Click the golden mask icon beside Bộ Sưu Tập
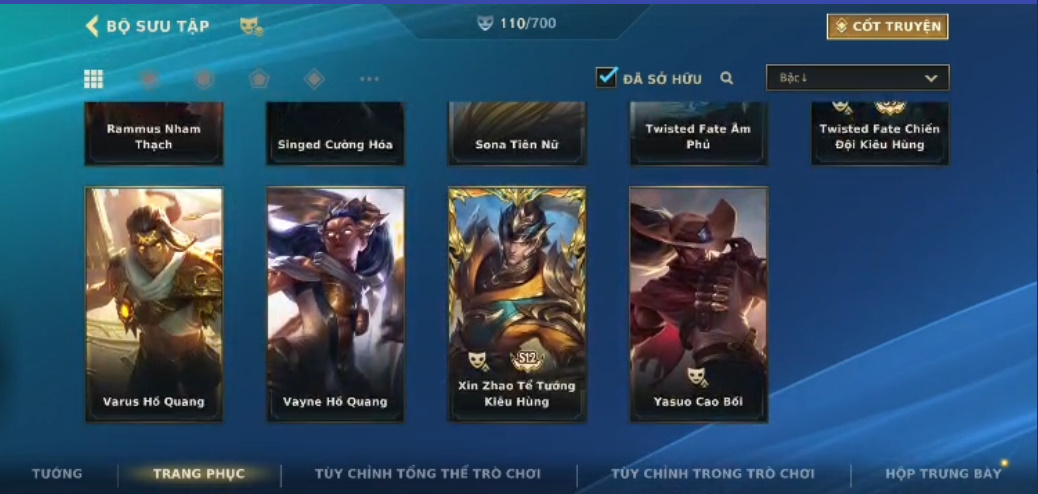 (x=251, y=26)
